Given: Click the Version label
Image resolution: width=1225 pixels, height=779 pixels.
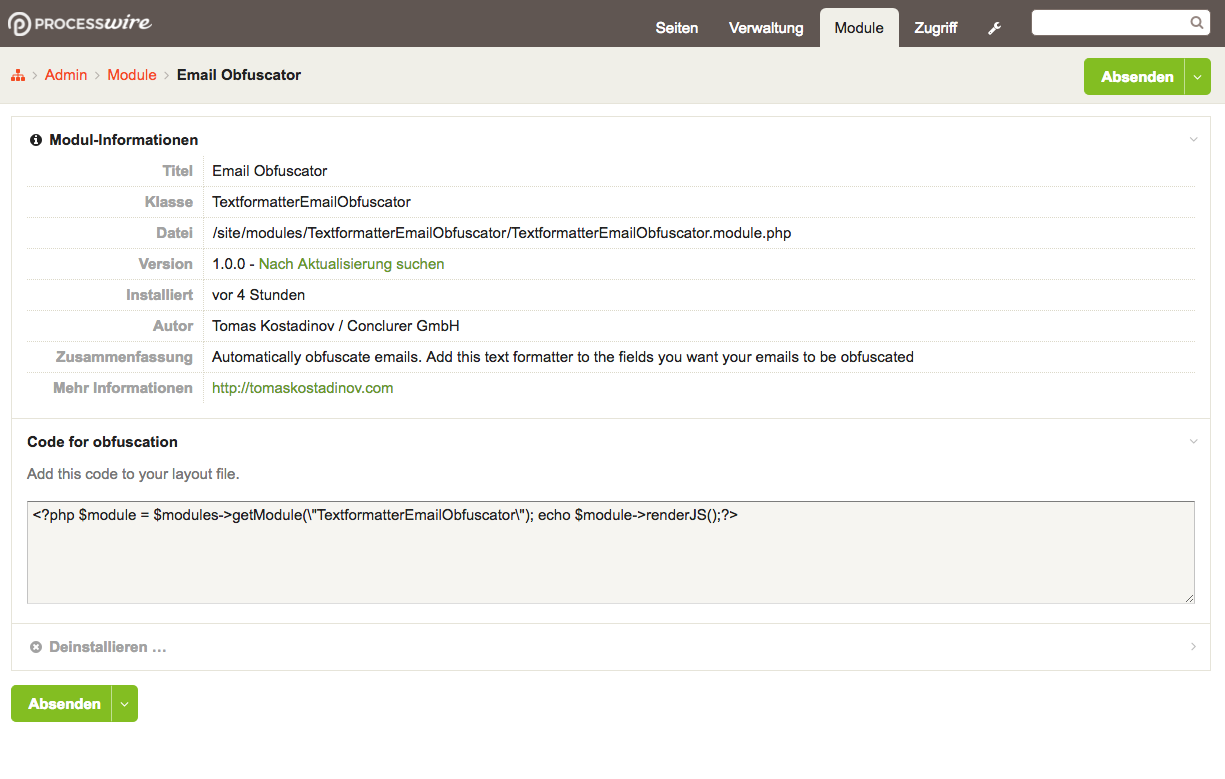Looking at the screenshot, I should click(x=166, y=264).
